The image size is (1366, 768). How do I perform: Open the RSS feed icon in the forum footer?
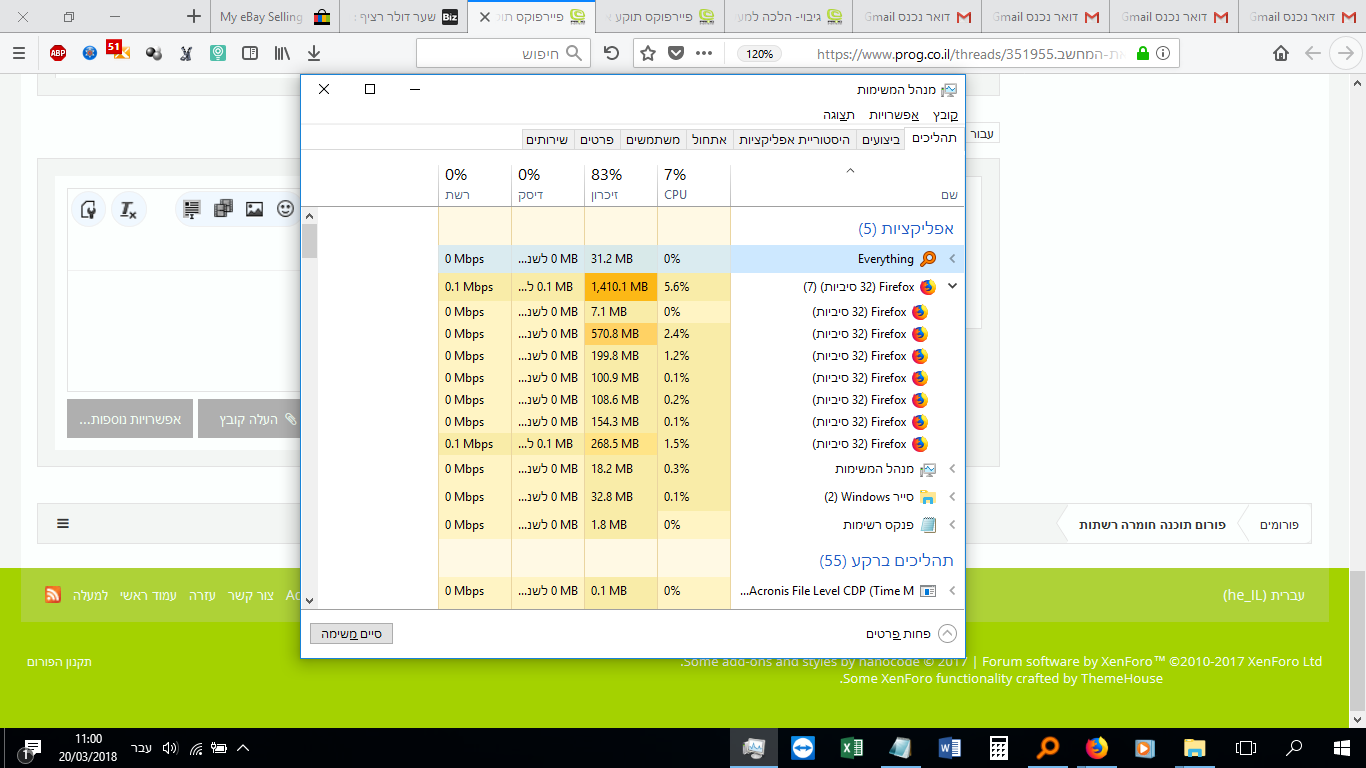tap(53, 595)
